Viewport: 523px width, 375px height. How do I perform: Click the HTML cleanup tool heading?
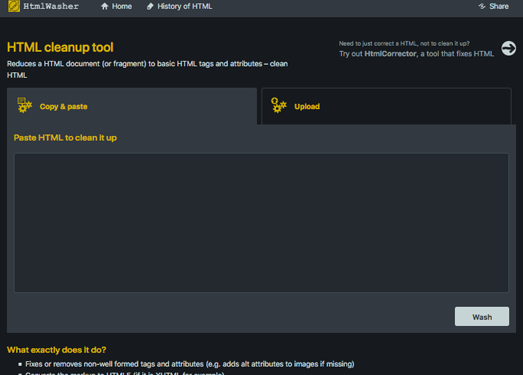(60, 47)
